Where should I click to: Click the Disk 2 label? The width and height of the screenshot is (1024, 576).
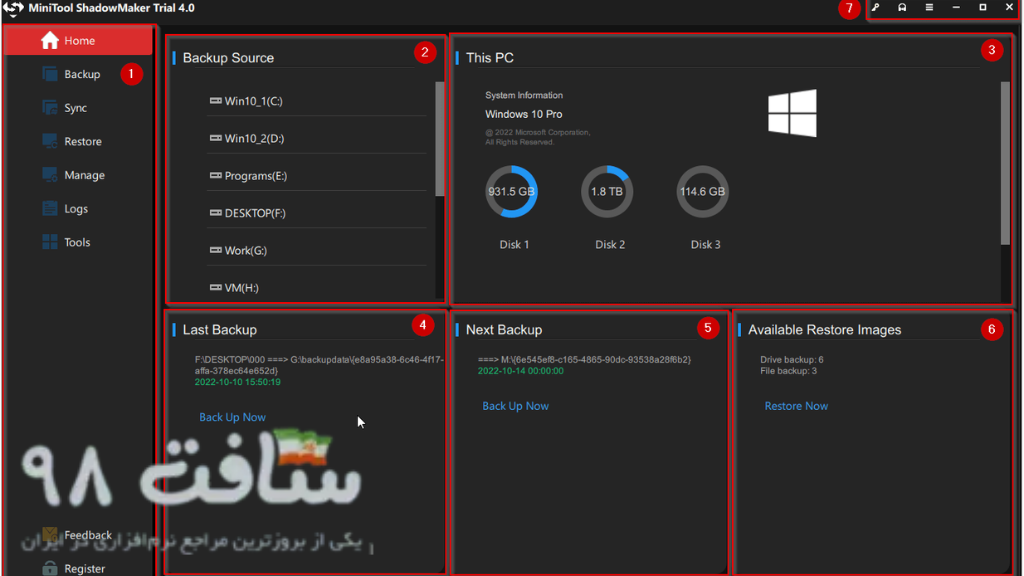pyautogui.click(x=610, y=245)
